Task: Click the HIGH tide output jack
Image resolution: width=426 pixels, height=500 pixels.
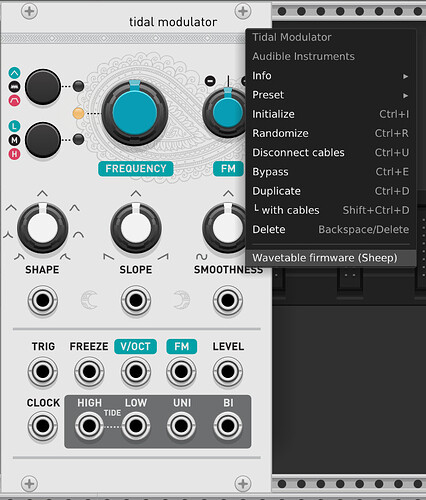Action: 89,426
